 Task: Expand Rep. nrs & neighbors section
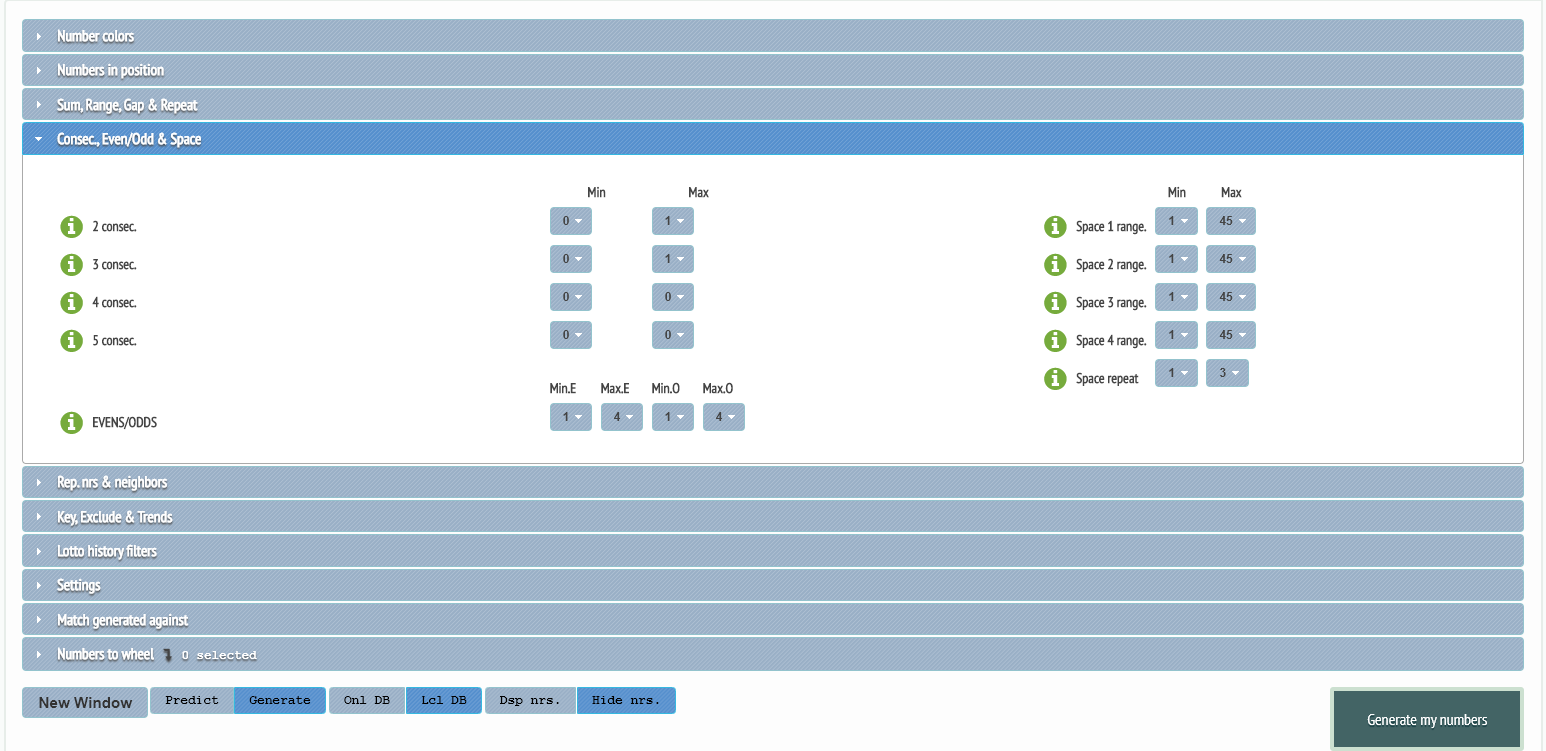coord(773,482)
